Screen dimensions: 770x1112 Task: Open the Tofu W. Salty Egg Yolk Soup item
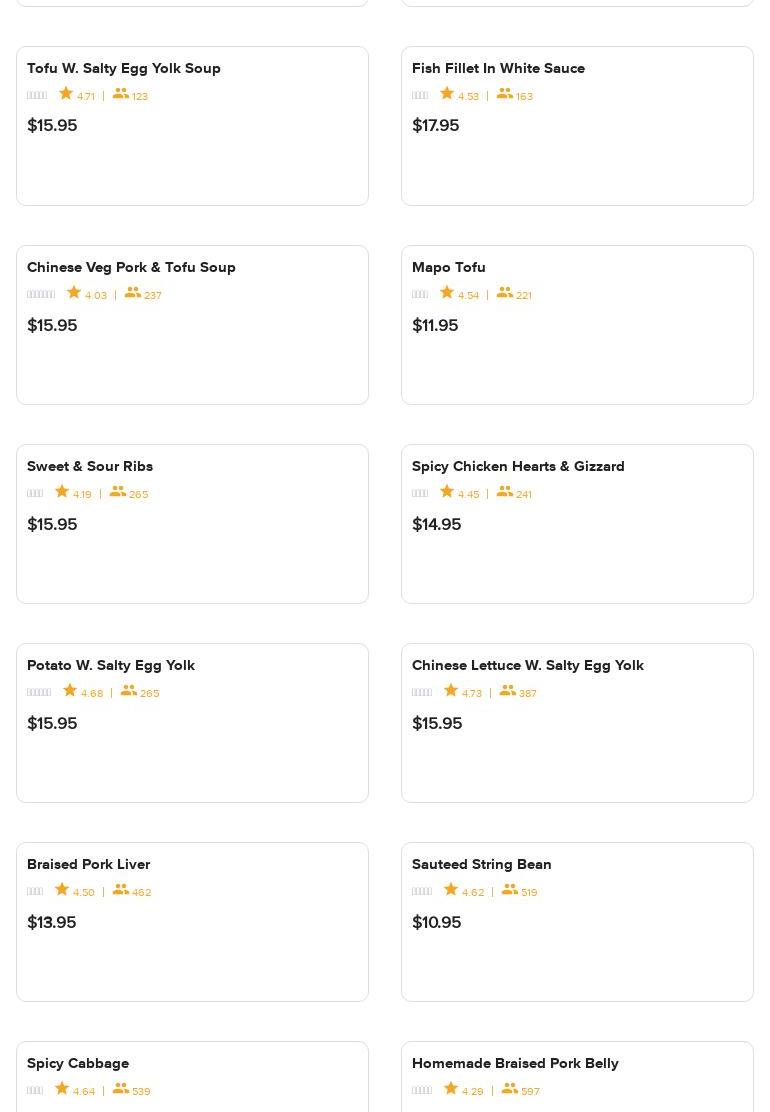pyautogui.click(x=124, y=68)
